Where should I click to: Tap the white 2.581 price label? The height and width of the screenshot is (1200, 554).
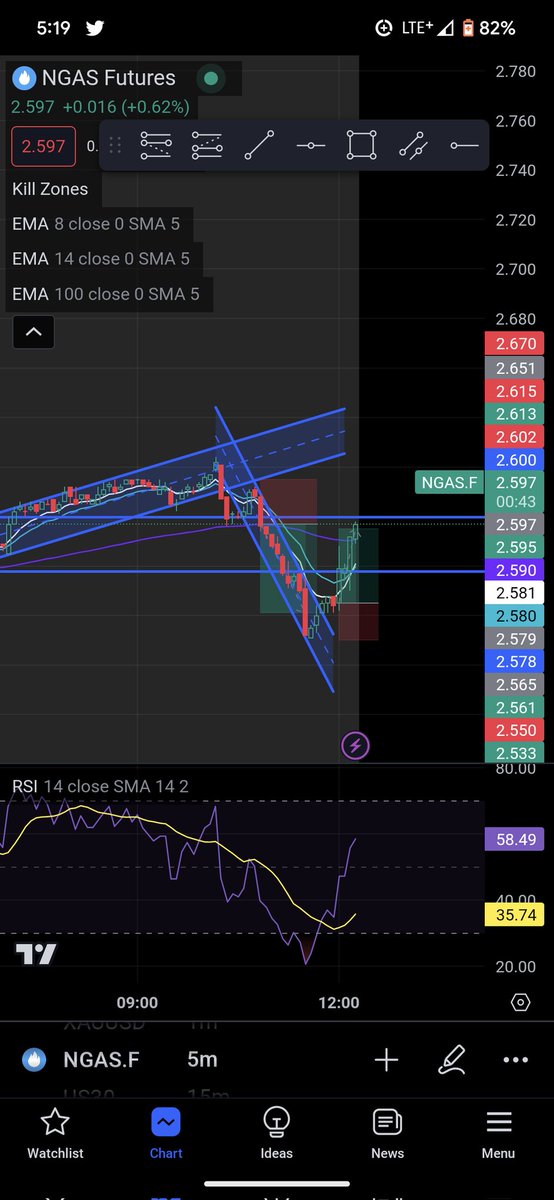[516, 593]
